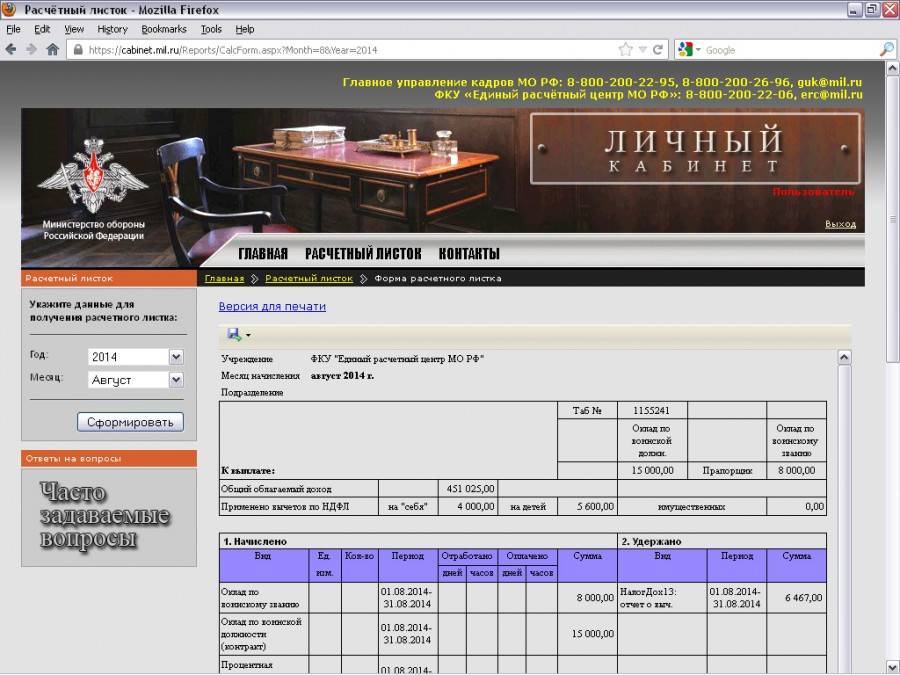Viewport: 900px width, 675px height.
Task: Click the Сформировать button
Action: pos(130,422)
